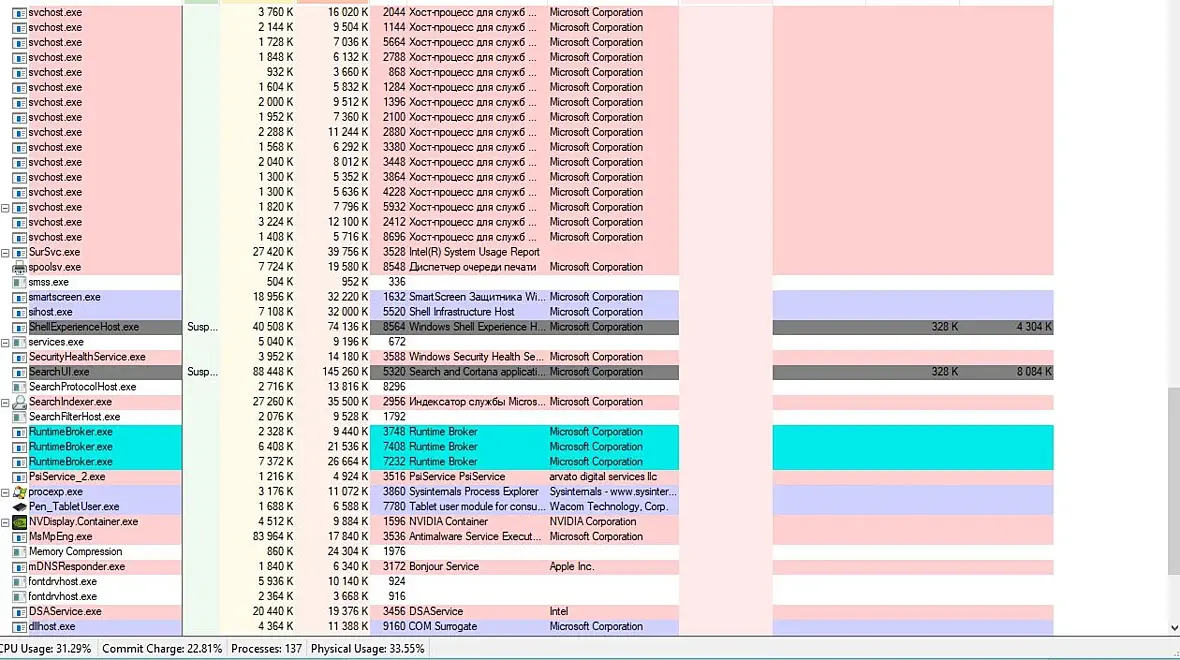Collapse the NVDisplay.Container.exe tree node
The image size is (1180, 660).
[5, 522]
